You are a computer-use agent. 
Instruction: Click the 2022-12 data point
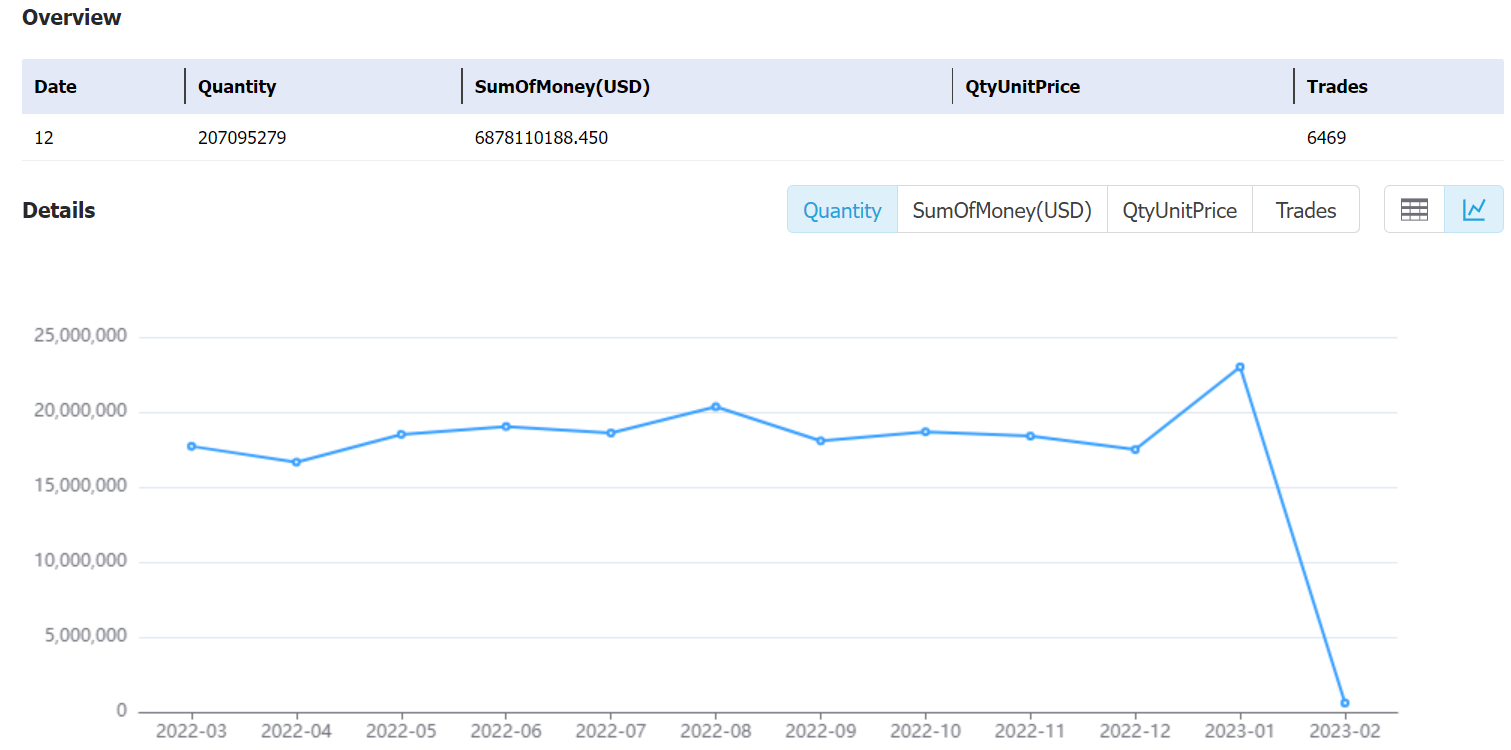1135,449
